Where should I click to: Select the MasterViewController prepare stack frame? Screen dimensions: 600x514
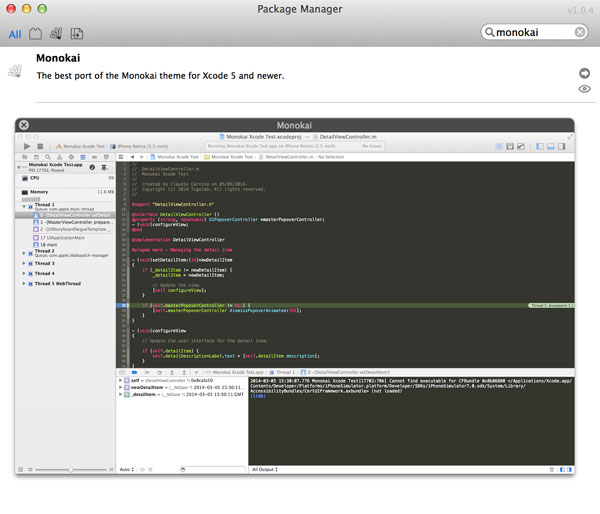73,222
